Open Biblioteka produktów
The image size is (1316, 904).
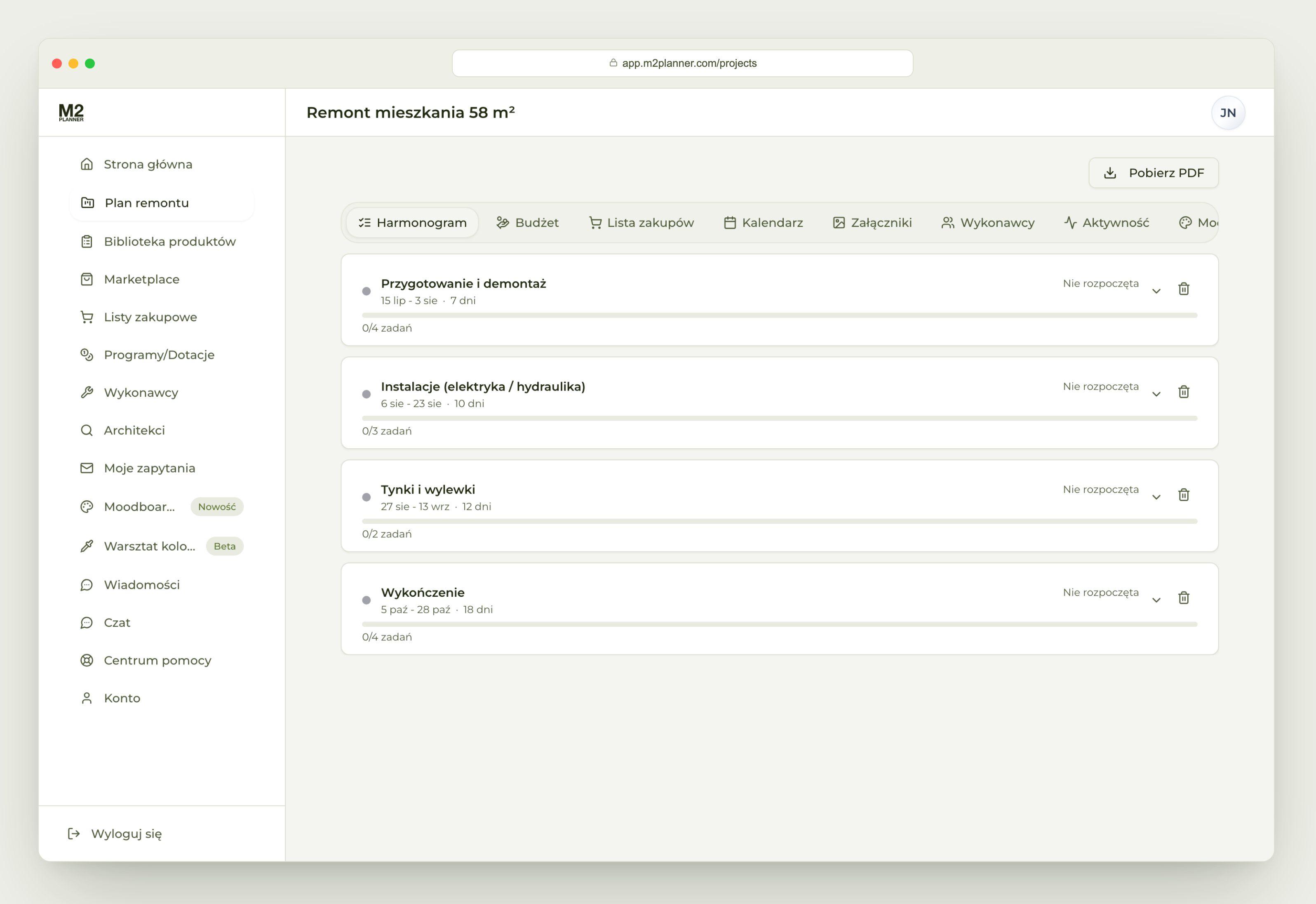click(x=161, y=241)
